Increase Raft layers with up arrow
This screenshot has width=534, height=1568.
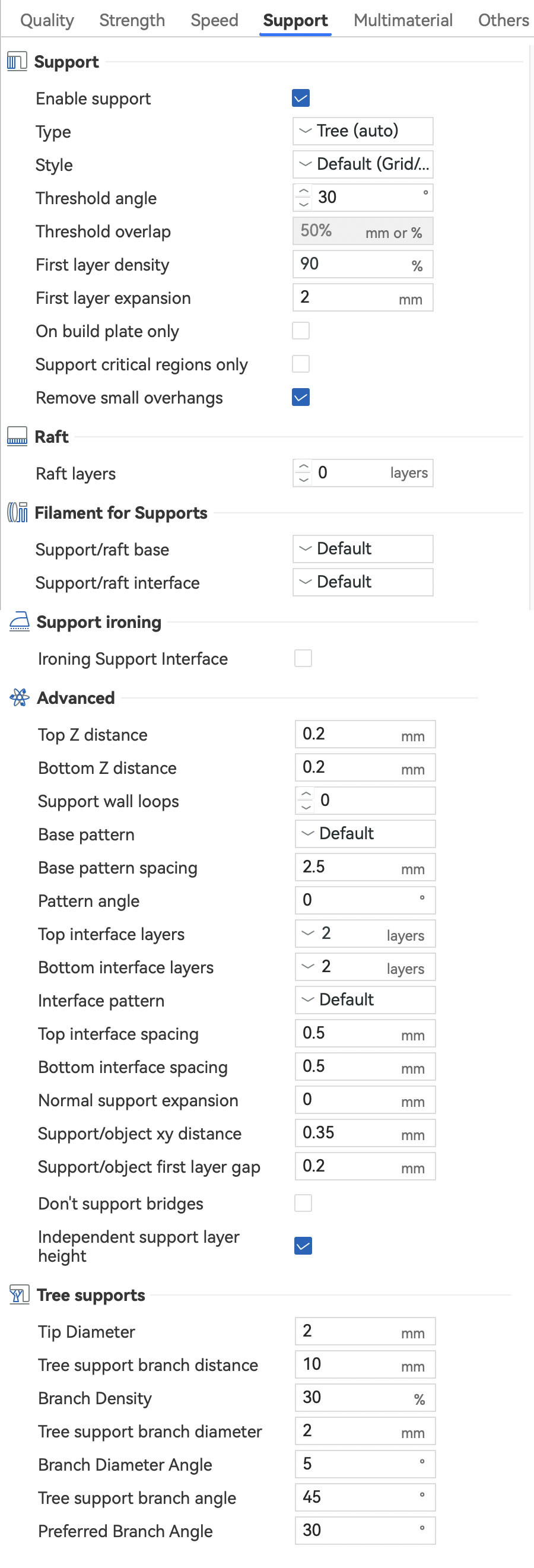(x=304, y=467)
